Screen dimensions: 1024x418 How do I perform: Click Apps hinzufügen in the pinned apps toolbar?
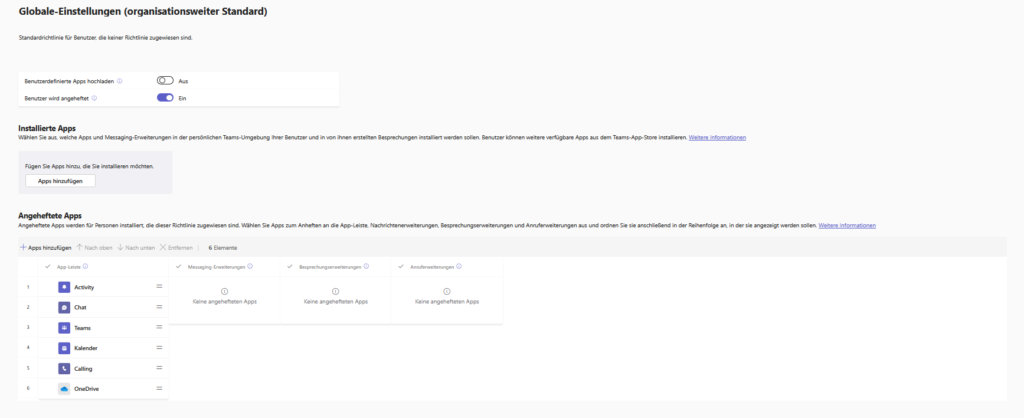[x=46, y=246]
